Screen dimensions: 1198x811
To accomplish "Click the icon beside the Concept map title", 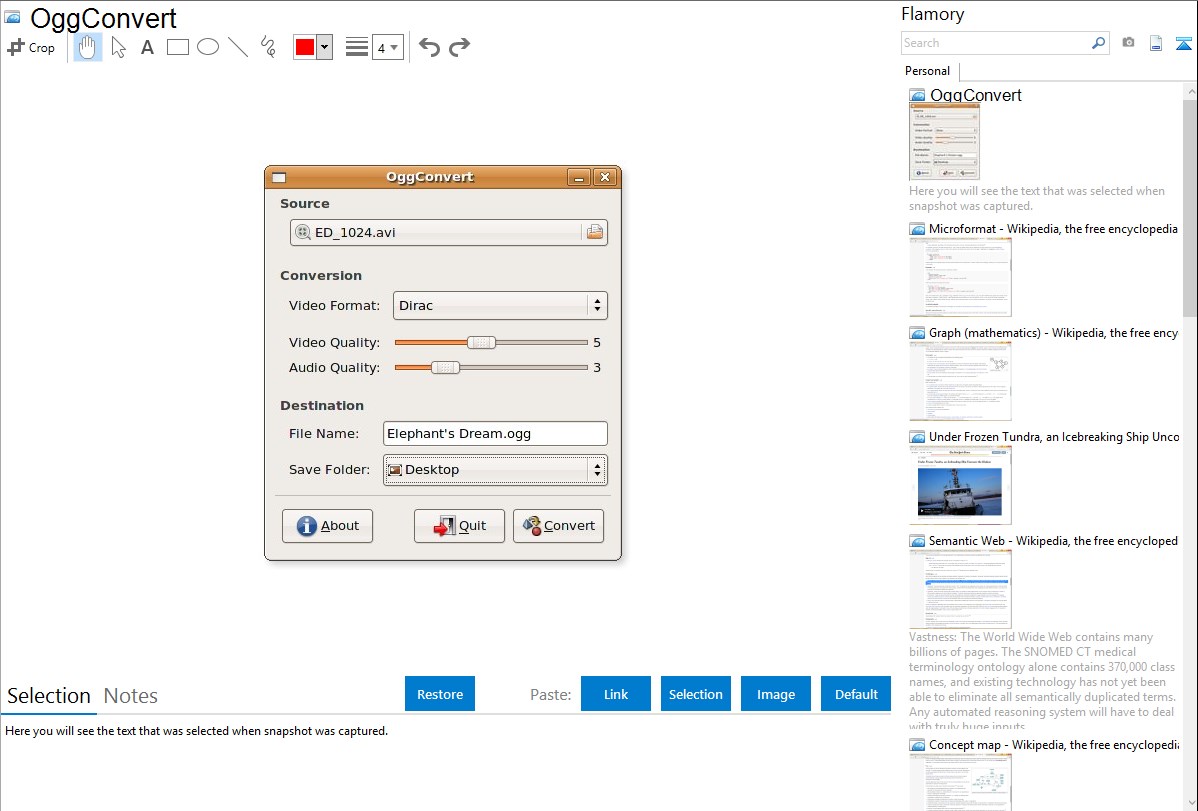I will pyautogui.click(x=917, y=745).
